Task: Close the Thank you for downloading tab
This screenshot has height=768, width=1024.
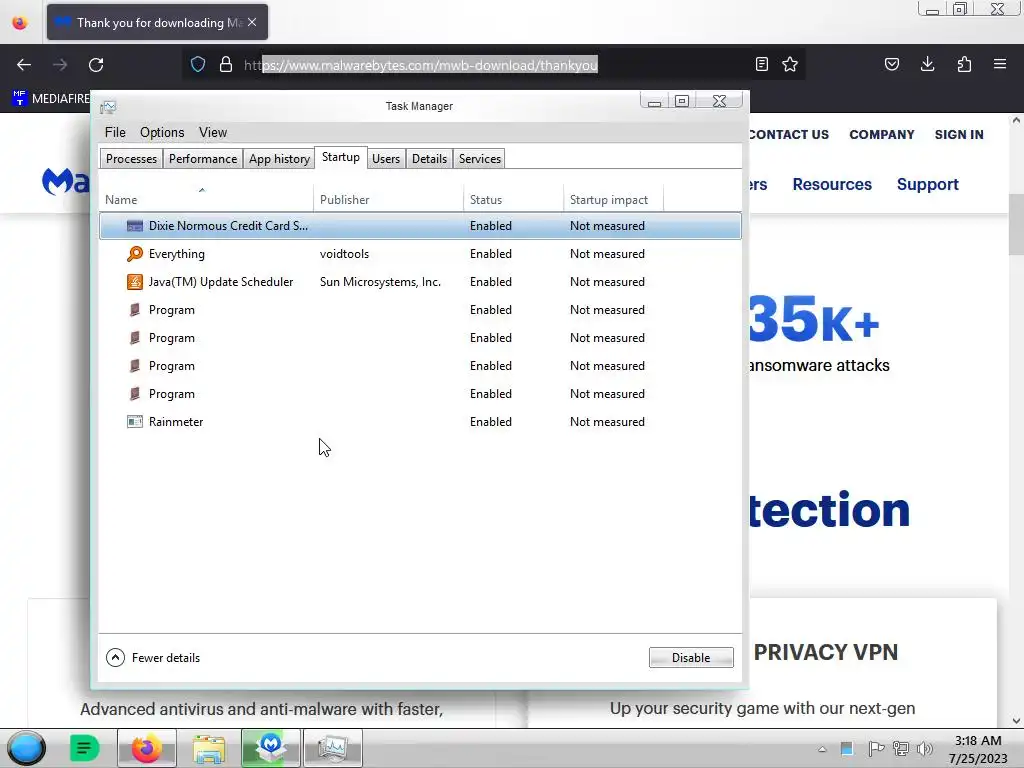Action: click(x=252, y=22)
